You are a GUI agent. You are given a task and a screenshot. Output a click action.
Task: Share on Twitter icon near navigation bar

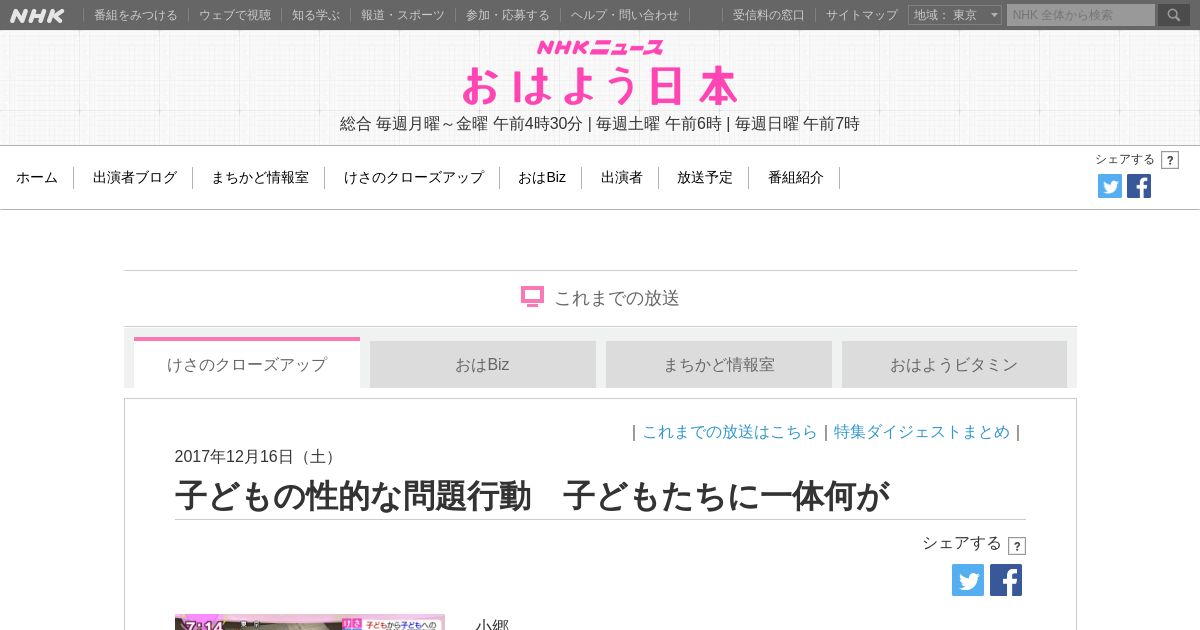[x=1110, y=186]
